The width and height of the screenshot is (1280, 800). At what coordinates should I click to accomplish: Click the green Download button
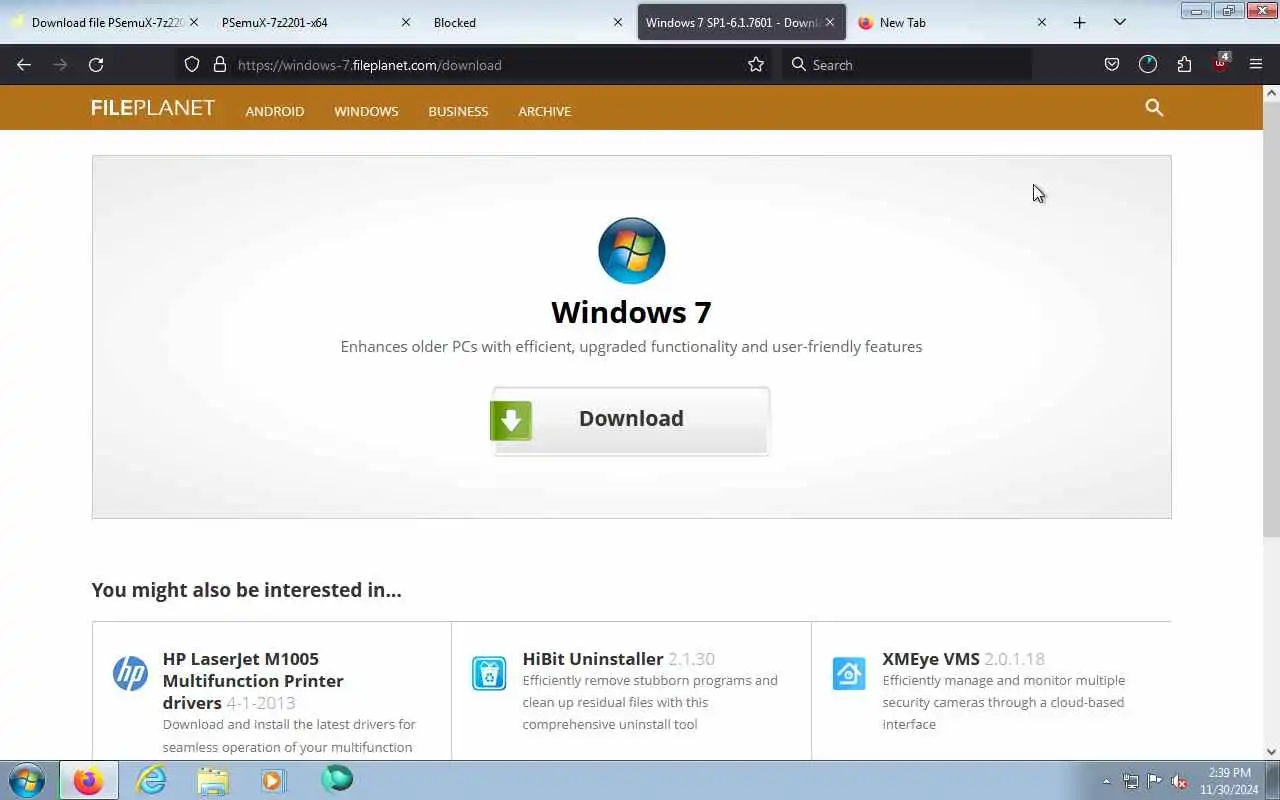click(630, 420)
